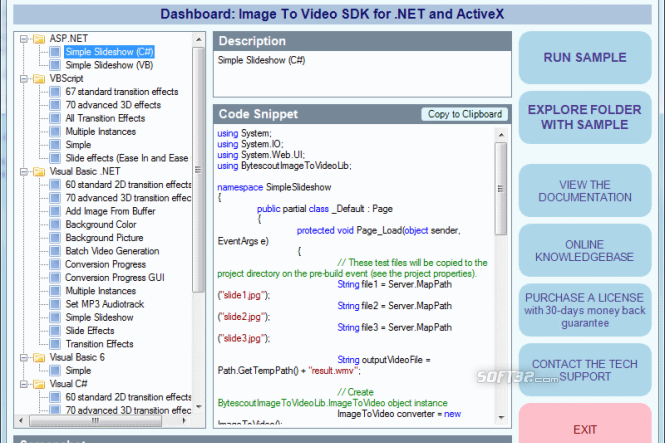Click the sample tree scroll-right arrow

click(184, 421)
